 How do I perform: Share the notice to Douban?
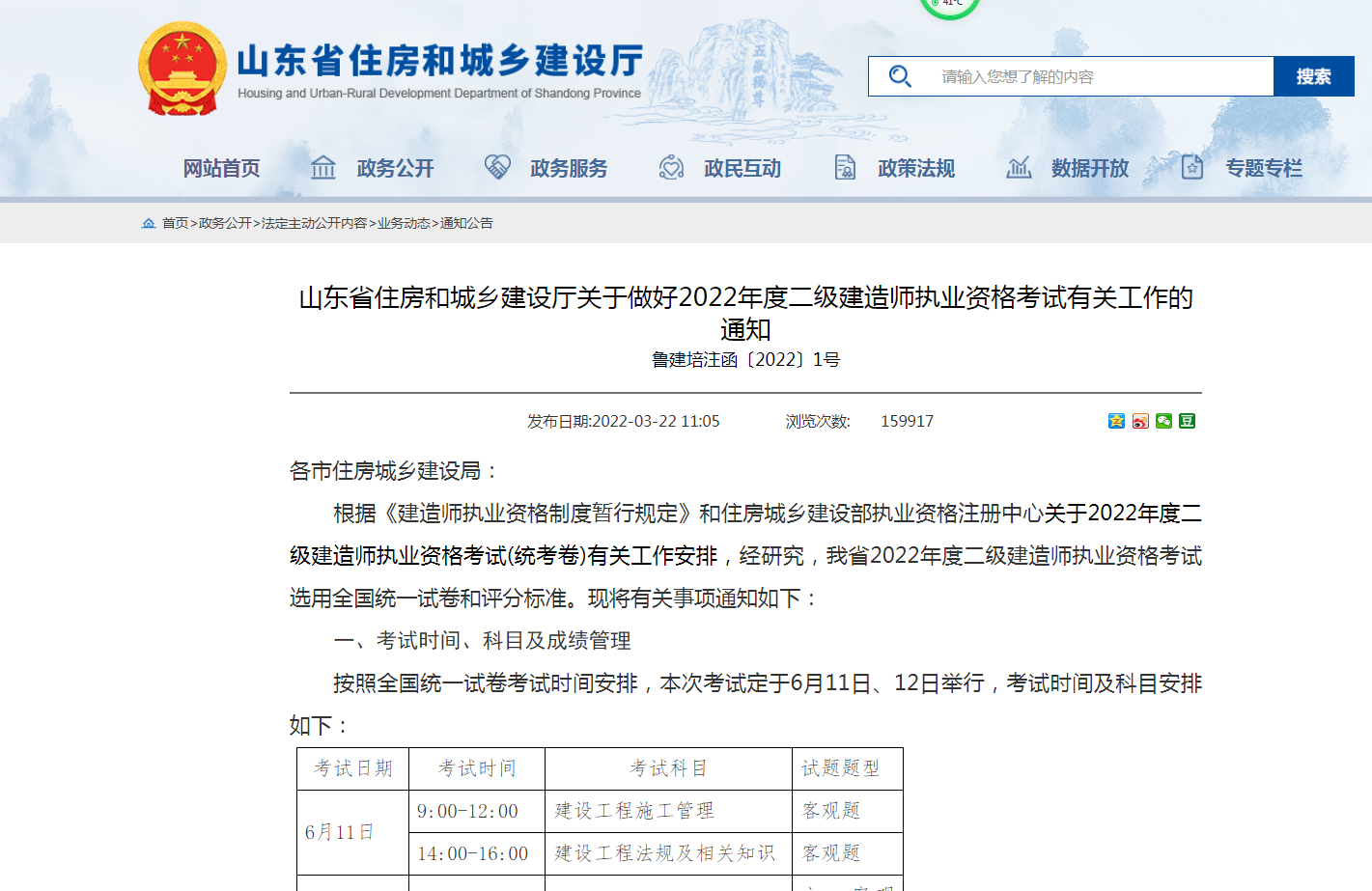pos(1188,421)
